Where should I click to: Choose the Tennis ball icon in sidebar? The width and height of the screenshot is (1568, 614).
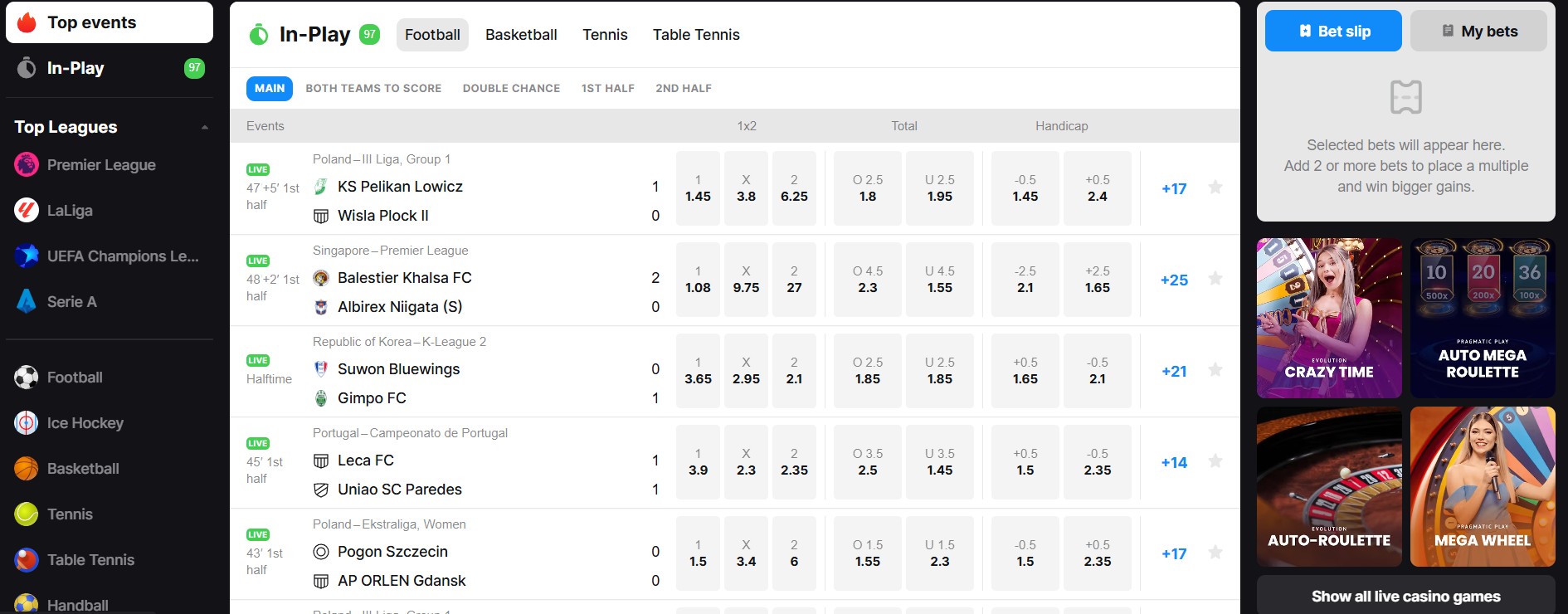[27, 514]
